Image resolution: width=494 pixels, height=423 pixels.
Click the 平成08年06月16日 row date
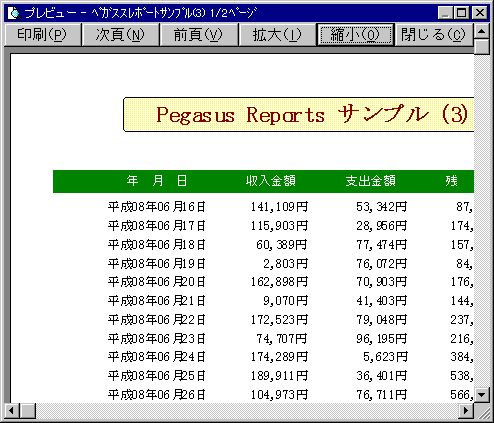156,207
